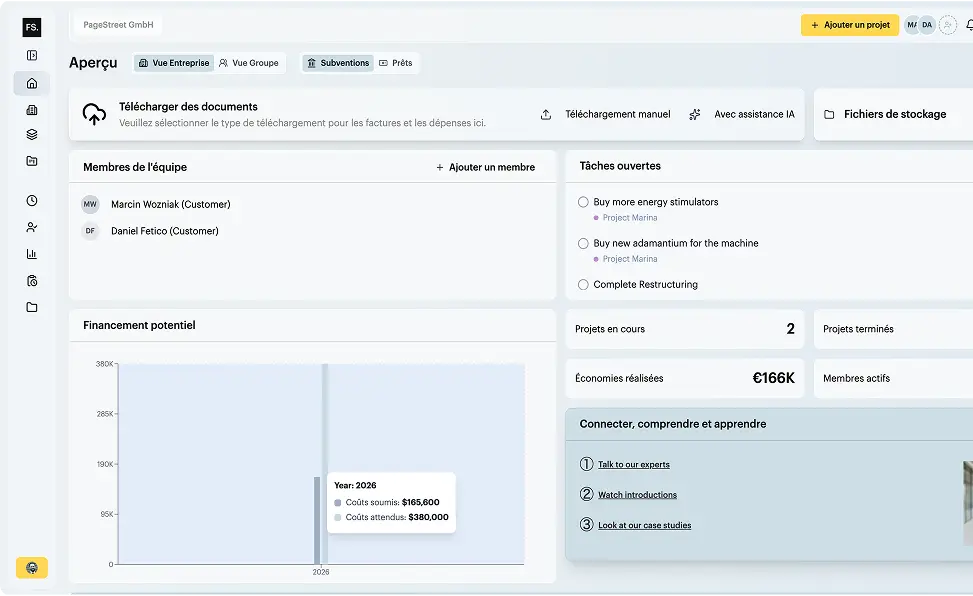Click the Projets terminés card

point(894,329)
